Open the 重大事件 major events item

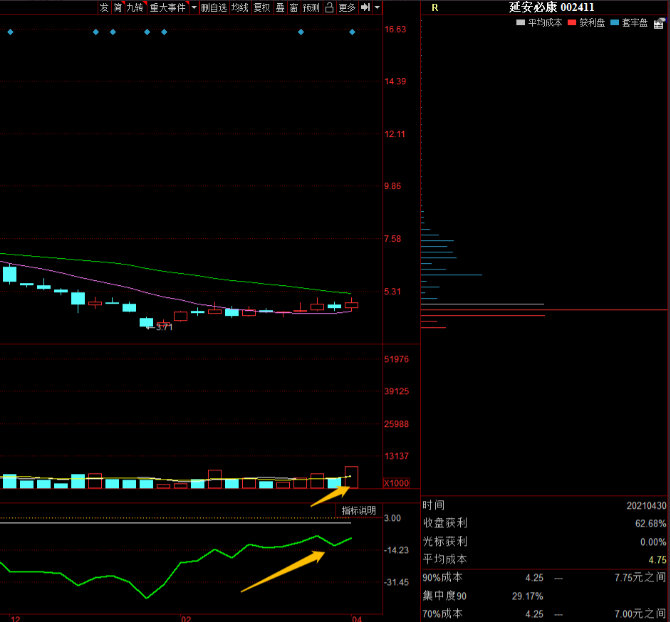(x=168, y=7)
